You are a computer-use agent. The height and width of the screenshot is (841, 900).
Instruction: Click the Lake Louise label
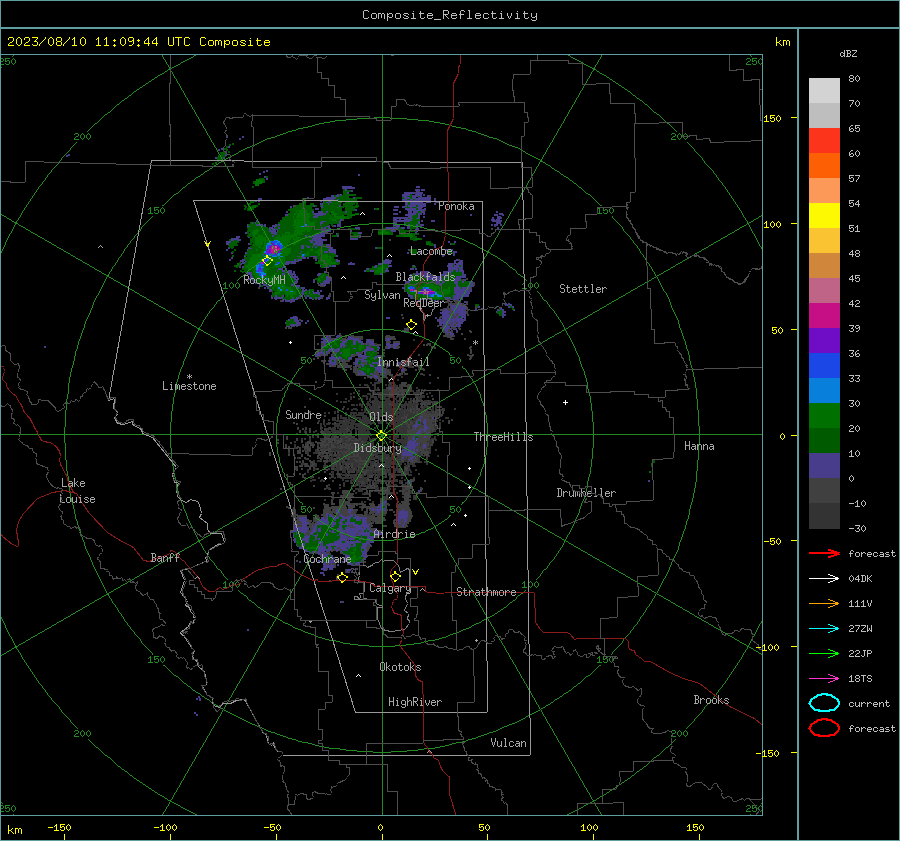77,491
